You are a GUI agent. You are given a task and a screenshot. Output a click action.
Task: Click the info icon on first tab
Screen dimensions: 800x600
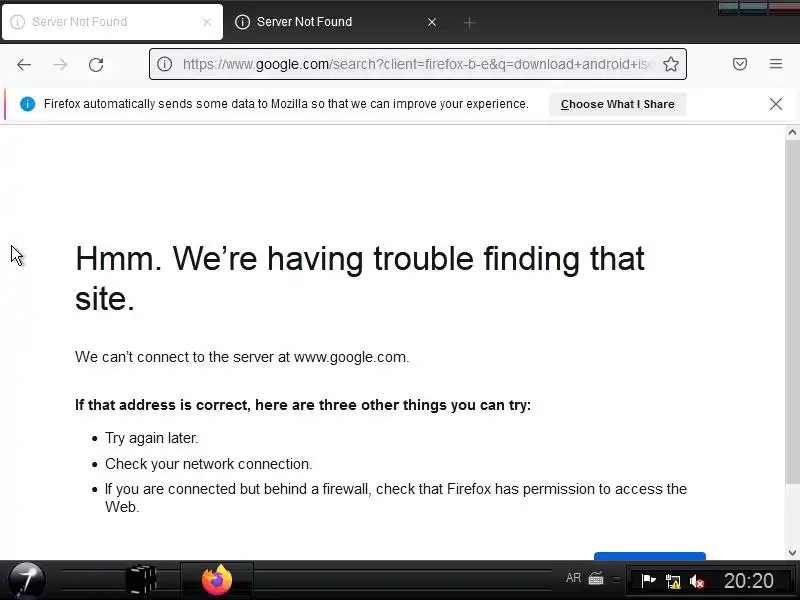pyautogui.click(x=17, y=22)
